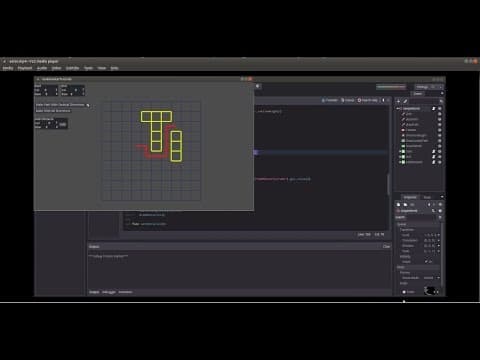Open the script attached to root node
The width and height of the screenshot is (480, 360).
434,109
